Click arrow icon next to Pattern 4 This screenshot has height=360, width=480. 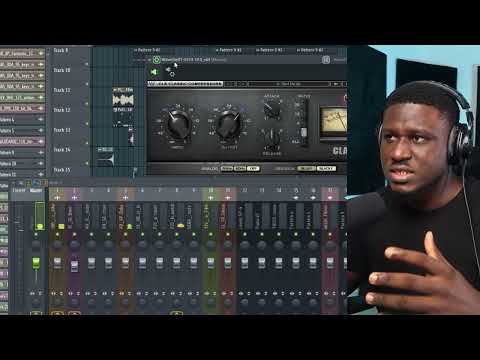[x=41, y=119]
